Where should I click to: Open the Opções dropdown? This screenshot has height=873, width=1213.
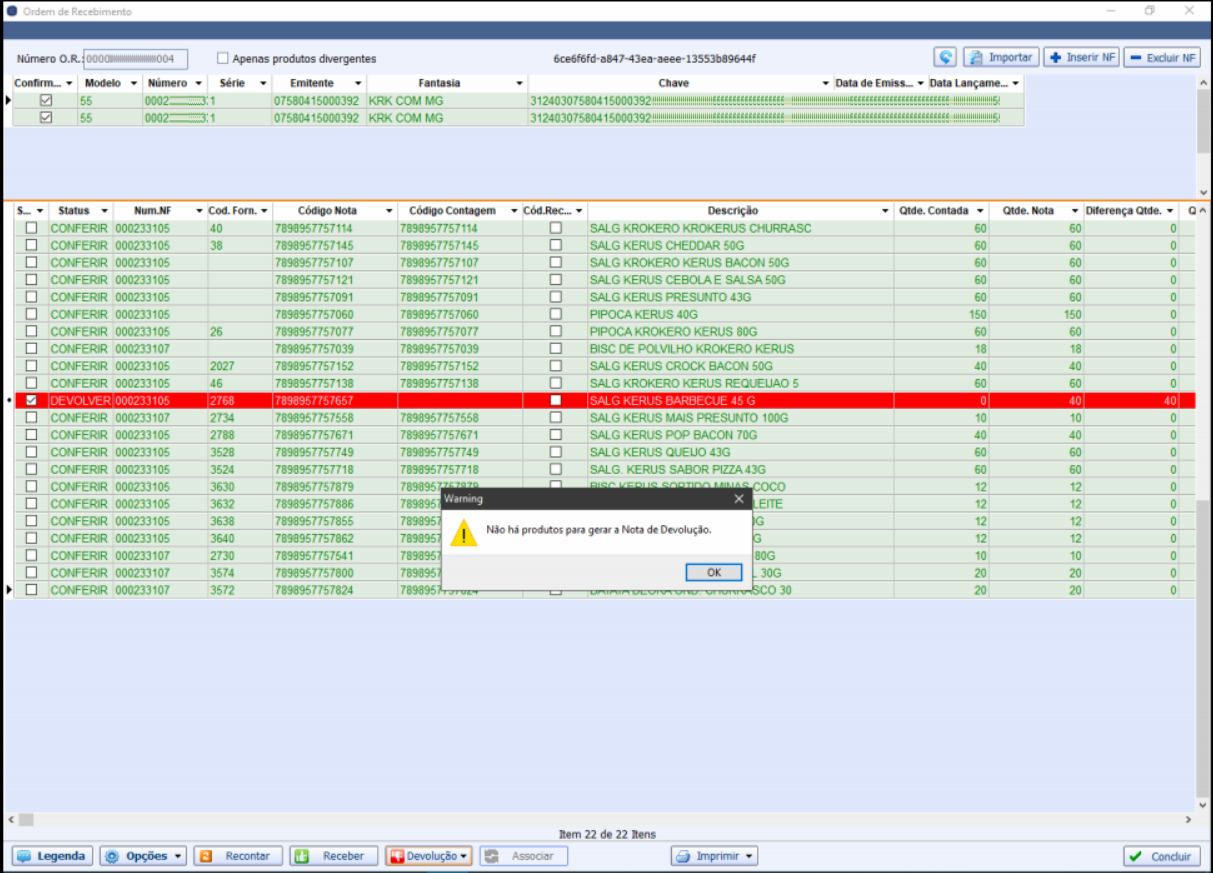pyautogui.click(x=143, y=856)
